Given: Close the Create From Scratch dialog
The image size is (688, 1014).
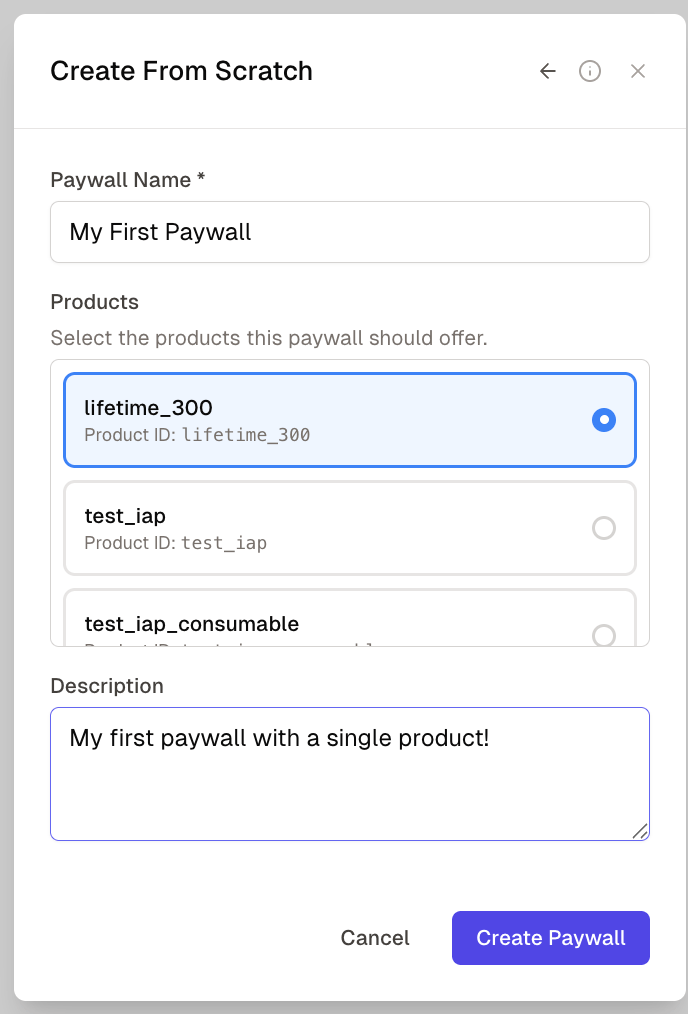Looking at the screenshot, I should pyautogui.click(x=638, y=71).
